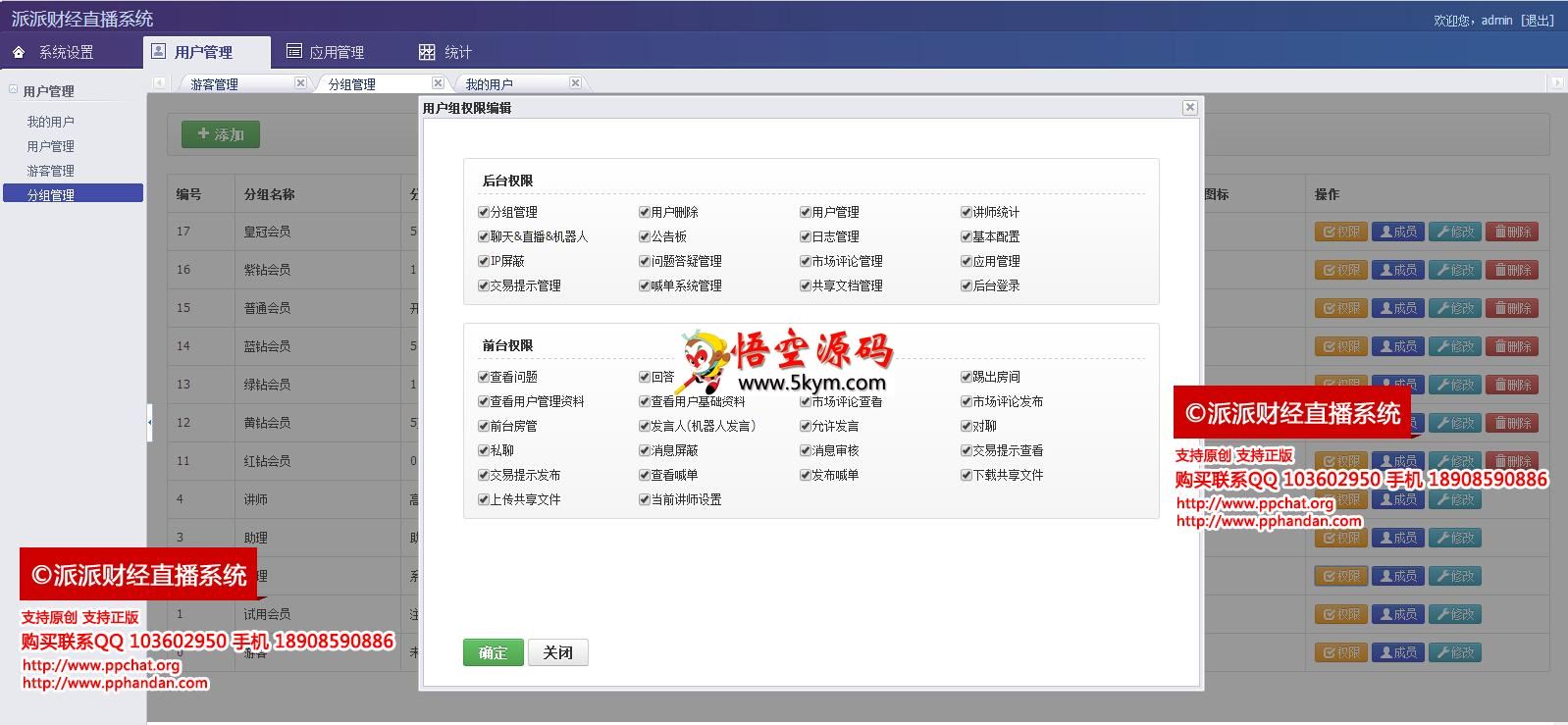The width and height of the screenshot is (1568, 725).
Task: Open the 统计 menu
Action: [x=444, y=52]
